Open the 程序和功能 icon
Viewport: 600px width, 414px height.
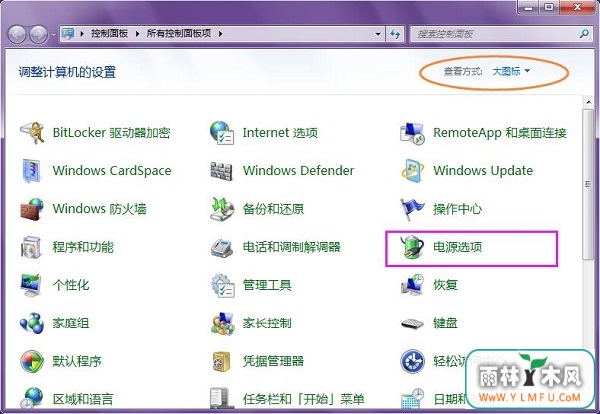(31, 247)
